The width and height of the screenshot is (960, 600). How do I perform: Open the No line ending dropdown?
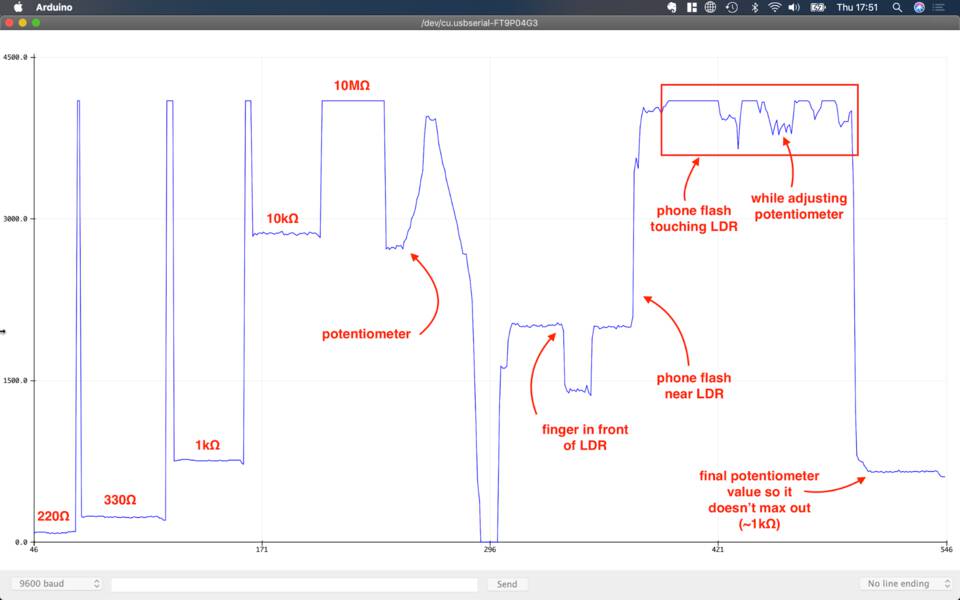click(x=906, y=583)
